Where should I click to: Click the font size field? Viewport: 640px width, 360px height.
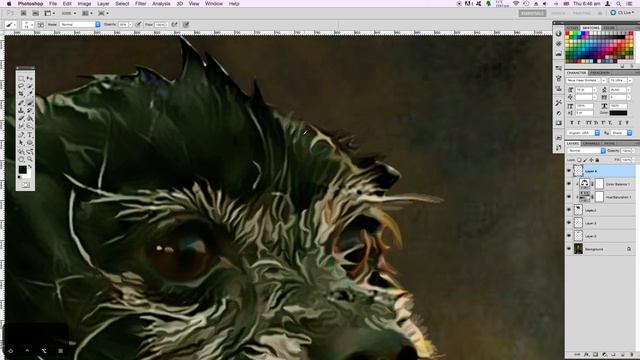584,89
